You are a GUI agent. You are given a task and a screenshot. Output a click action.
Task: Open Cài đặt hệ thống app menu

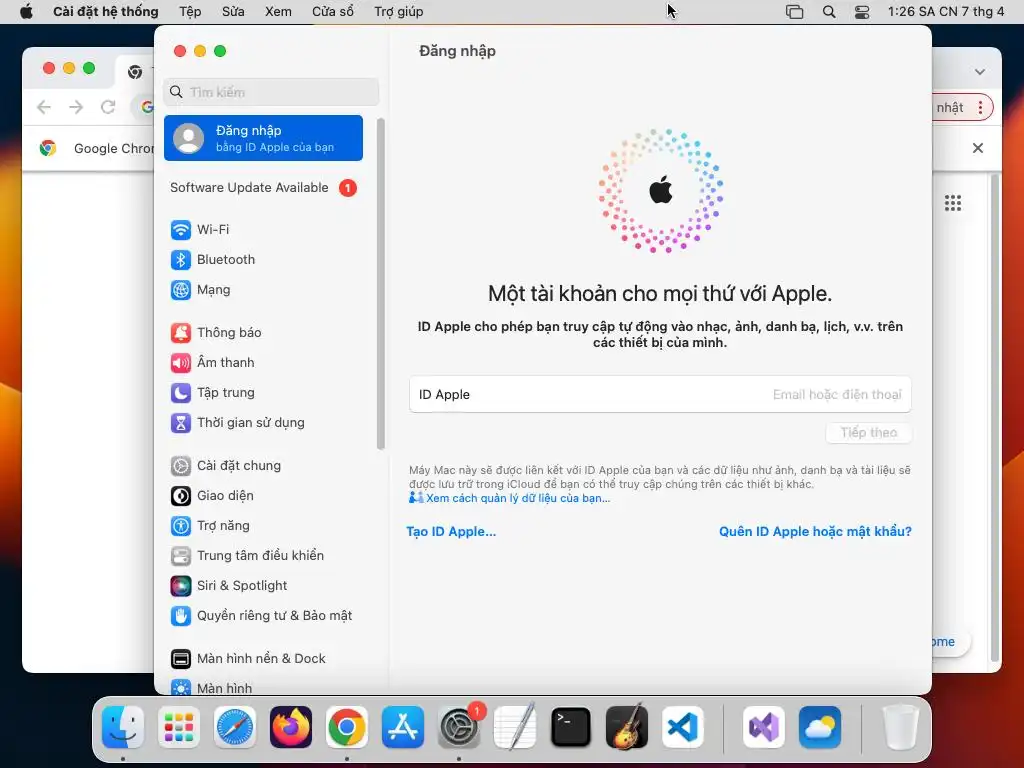pyautogui.click(x=106, y=11)
